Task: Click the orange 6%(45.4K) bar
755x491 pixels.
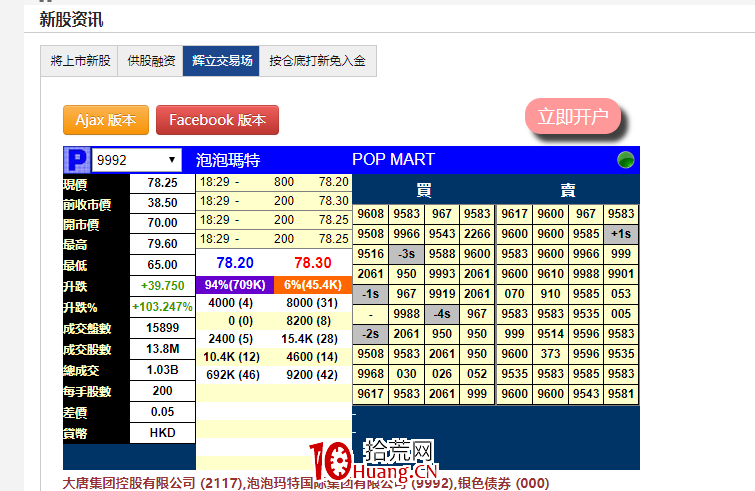Action: pos(313,284)
